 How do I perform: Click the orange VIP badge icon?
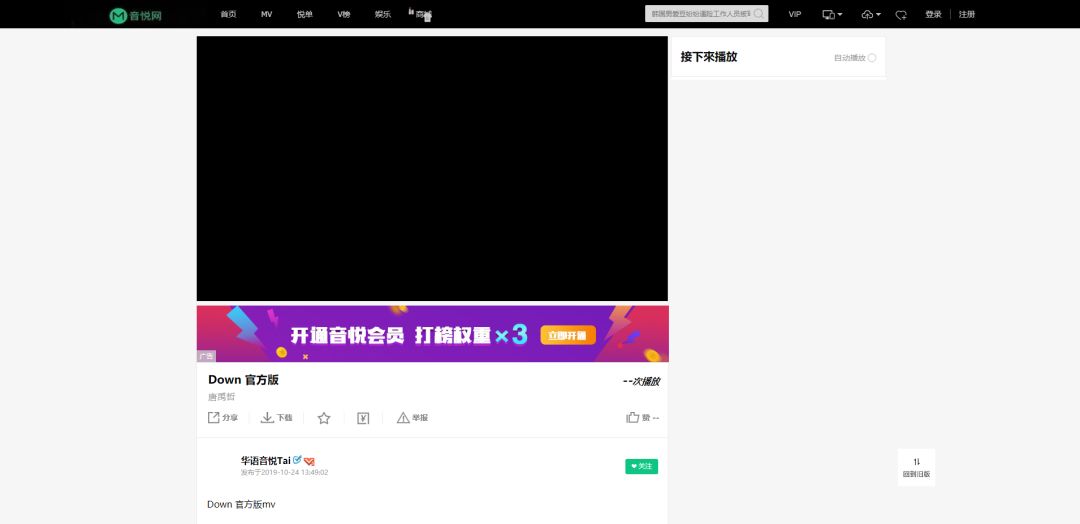tap(309, 461)
